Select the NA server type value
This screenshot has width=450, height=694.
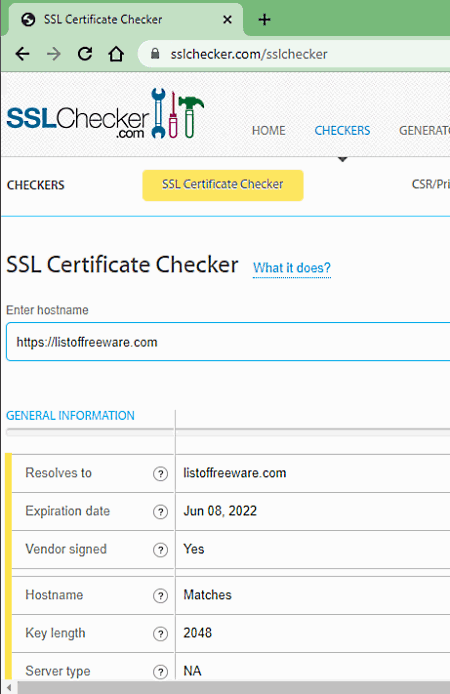pyautogui.click(x=192, y=671)
